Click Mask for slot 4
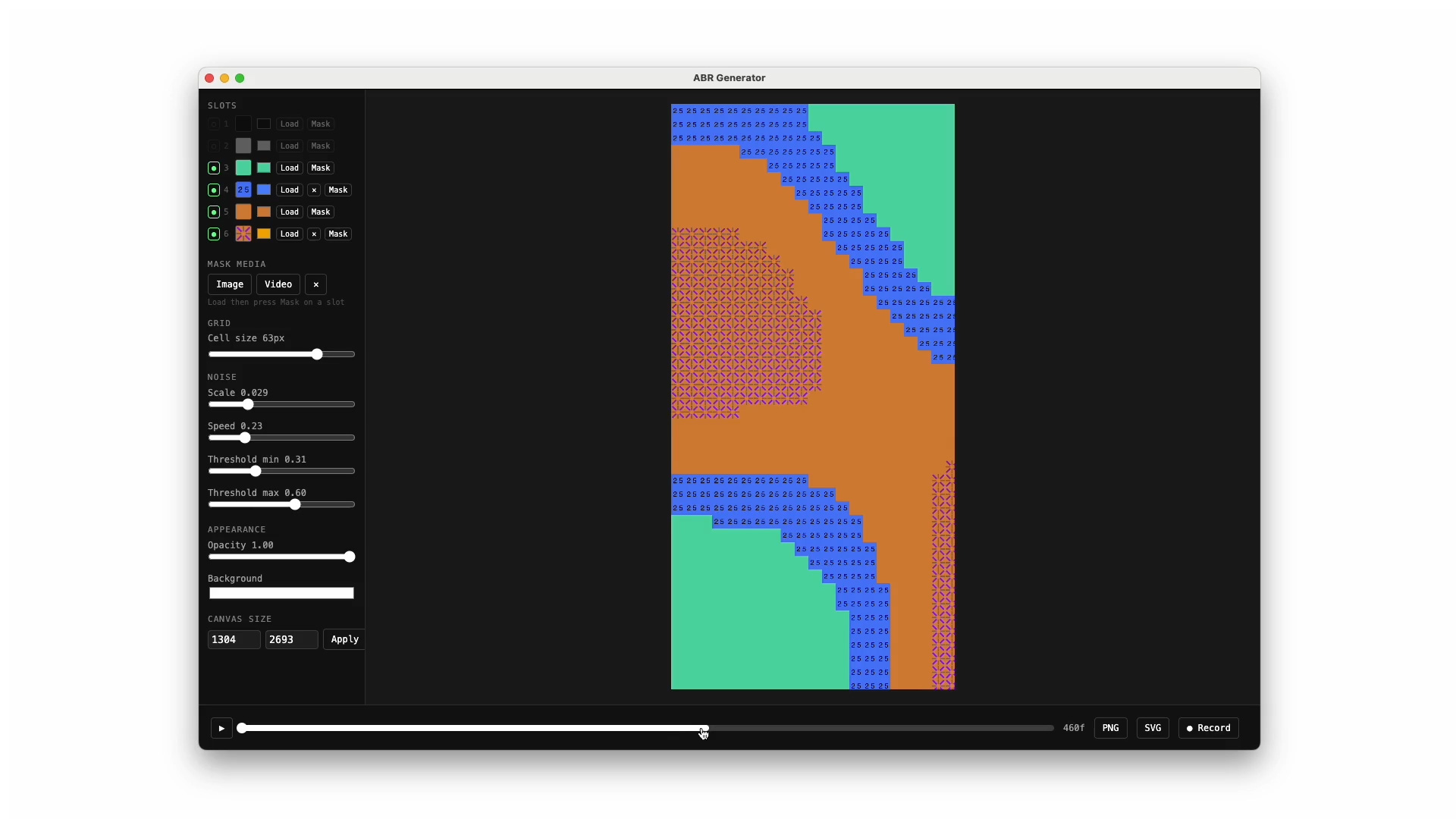The height and width of the screenshot is (819, 1456). [x=338, y=190]
